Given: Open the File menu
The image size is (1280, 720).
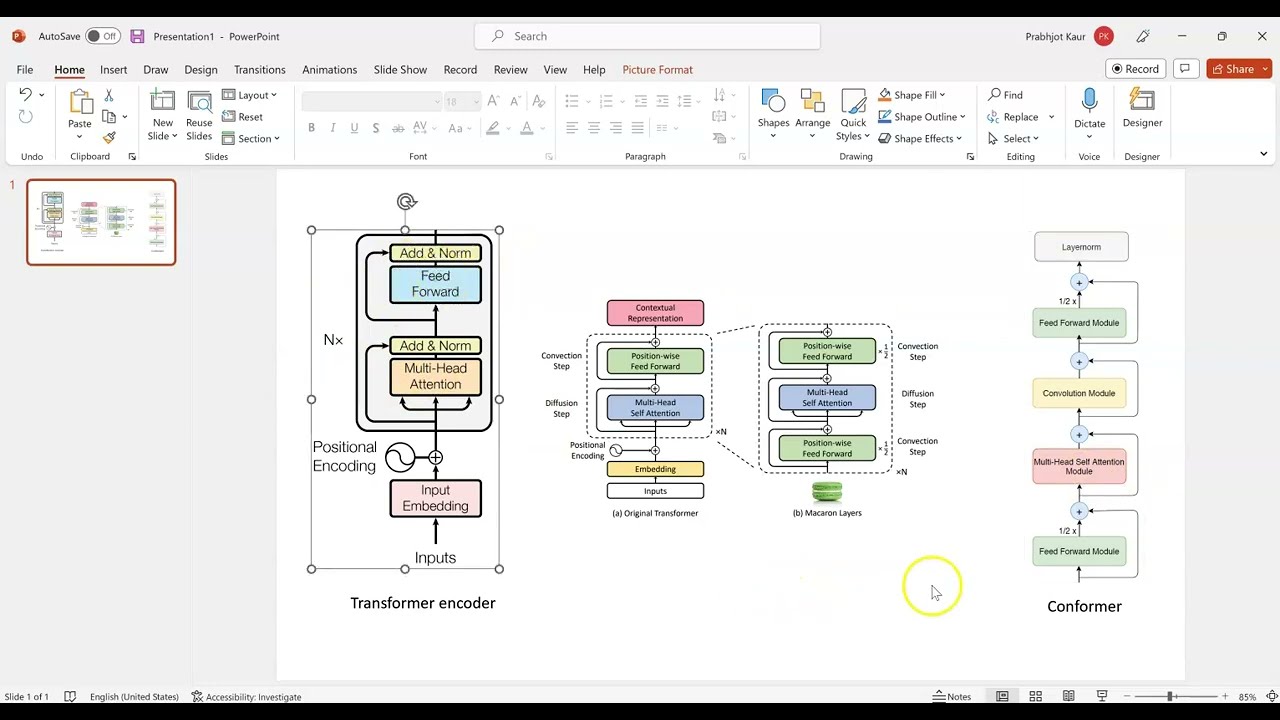Looking at the screenshot, I should coord(25,69).
